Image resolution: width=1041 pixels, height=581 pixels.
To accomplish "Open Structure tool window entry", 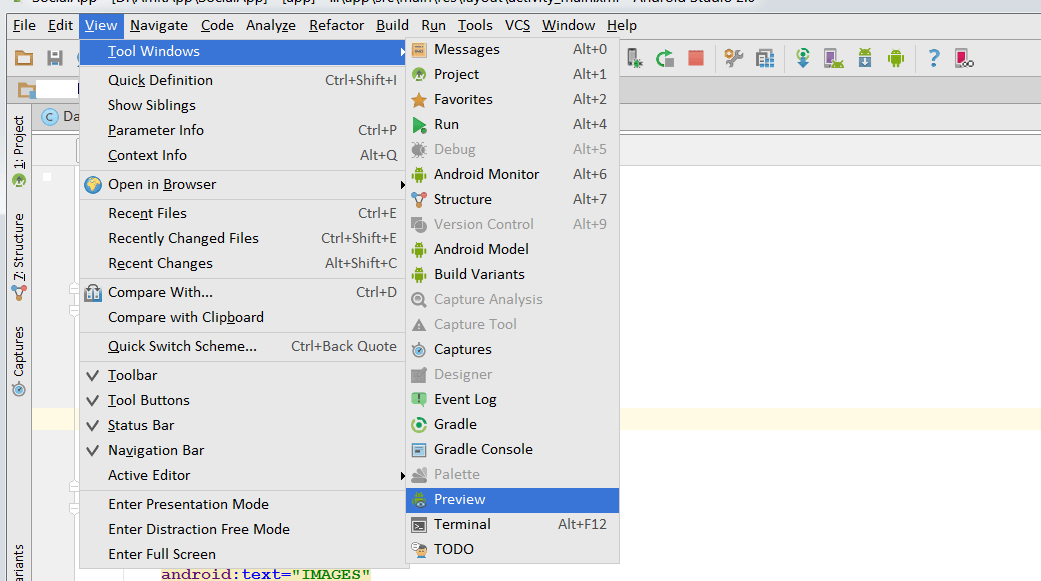I will [x=512, y=199].
